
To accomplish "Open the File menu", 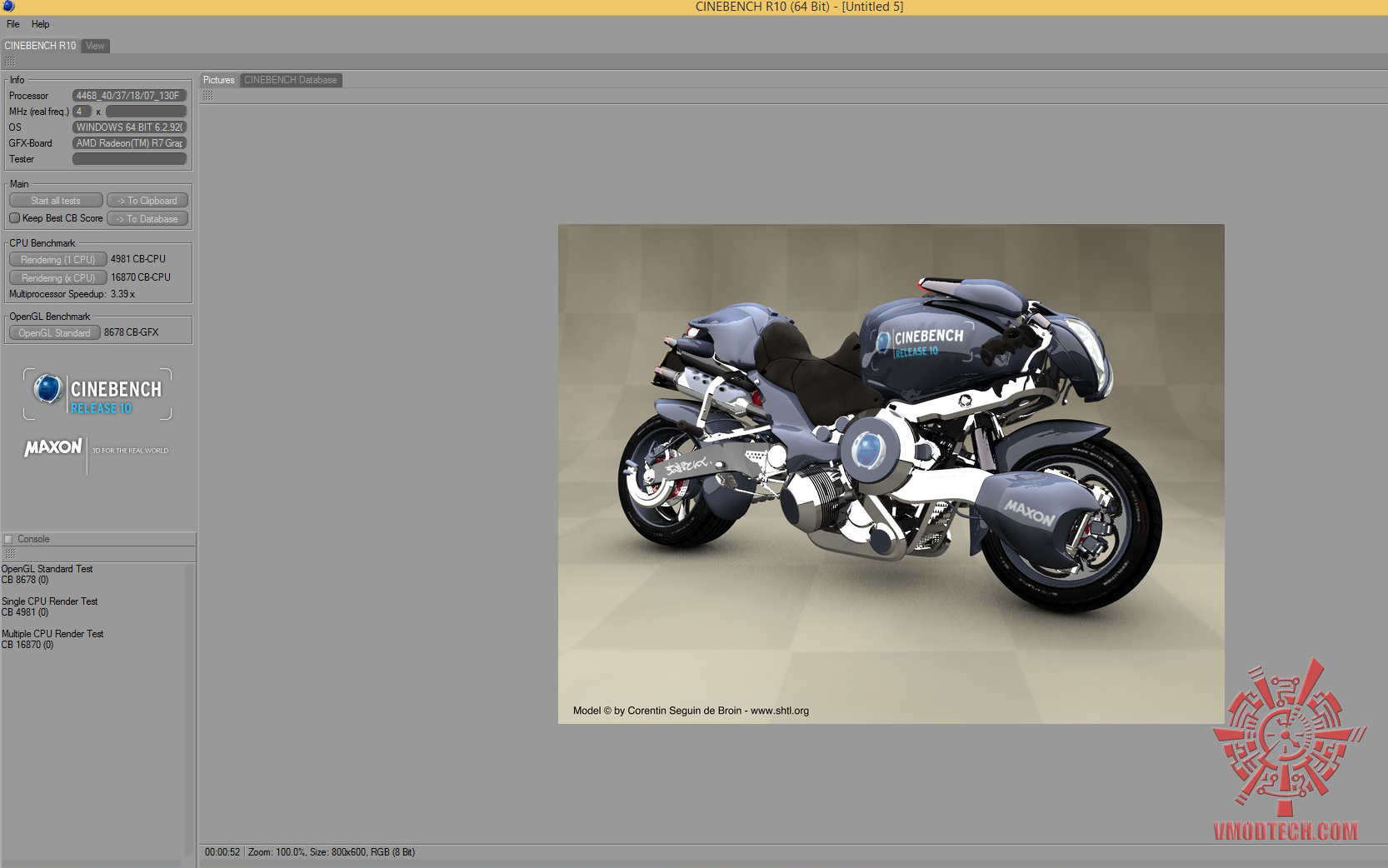I will (x=13, y=24).
